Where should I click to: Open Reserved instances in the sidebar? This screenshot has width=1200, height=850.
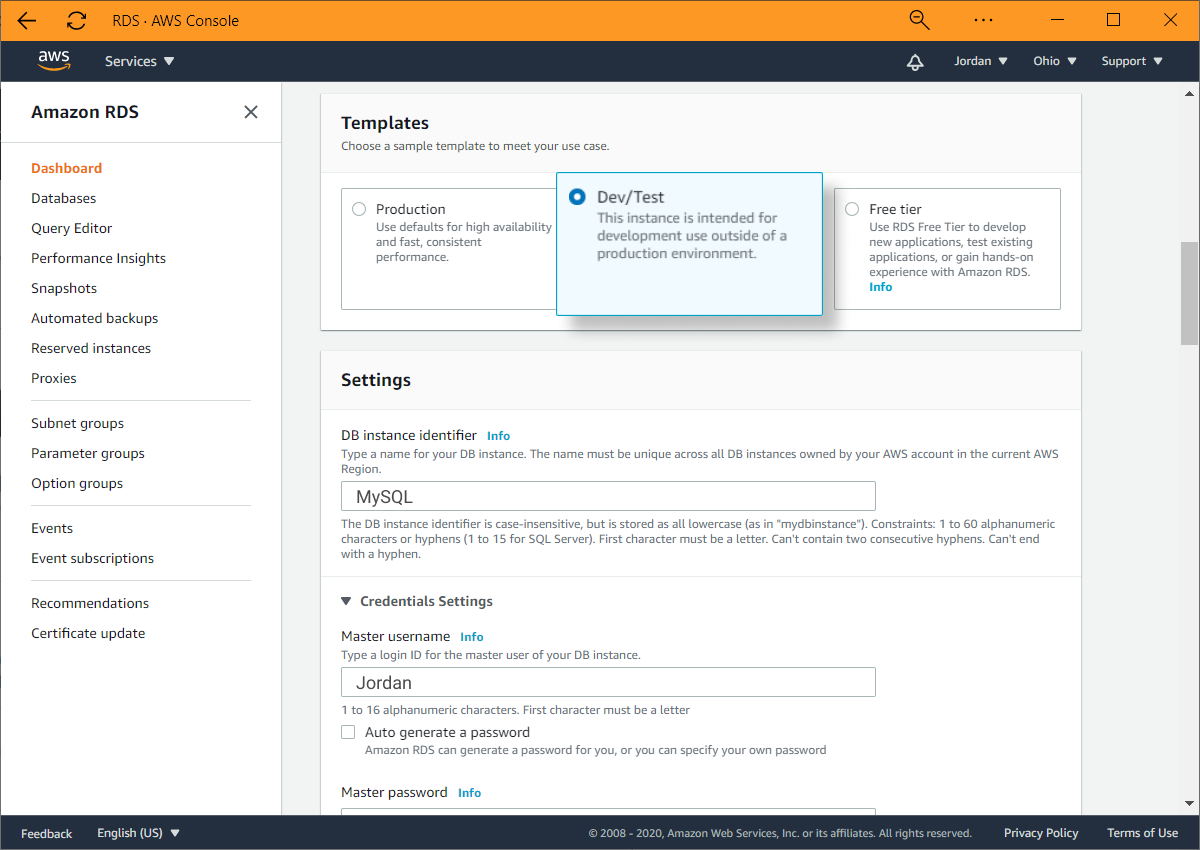tap(91, 348)
